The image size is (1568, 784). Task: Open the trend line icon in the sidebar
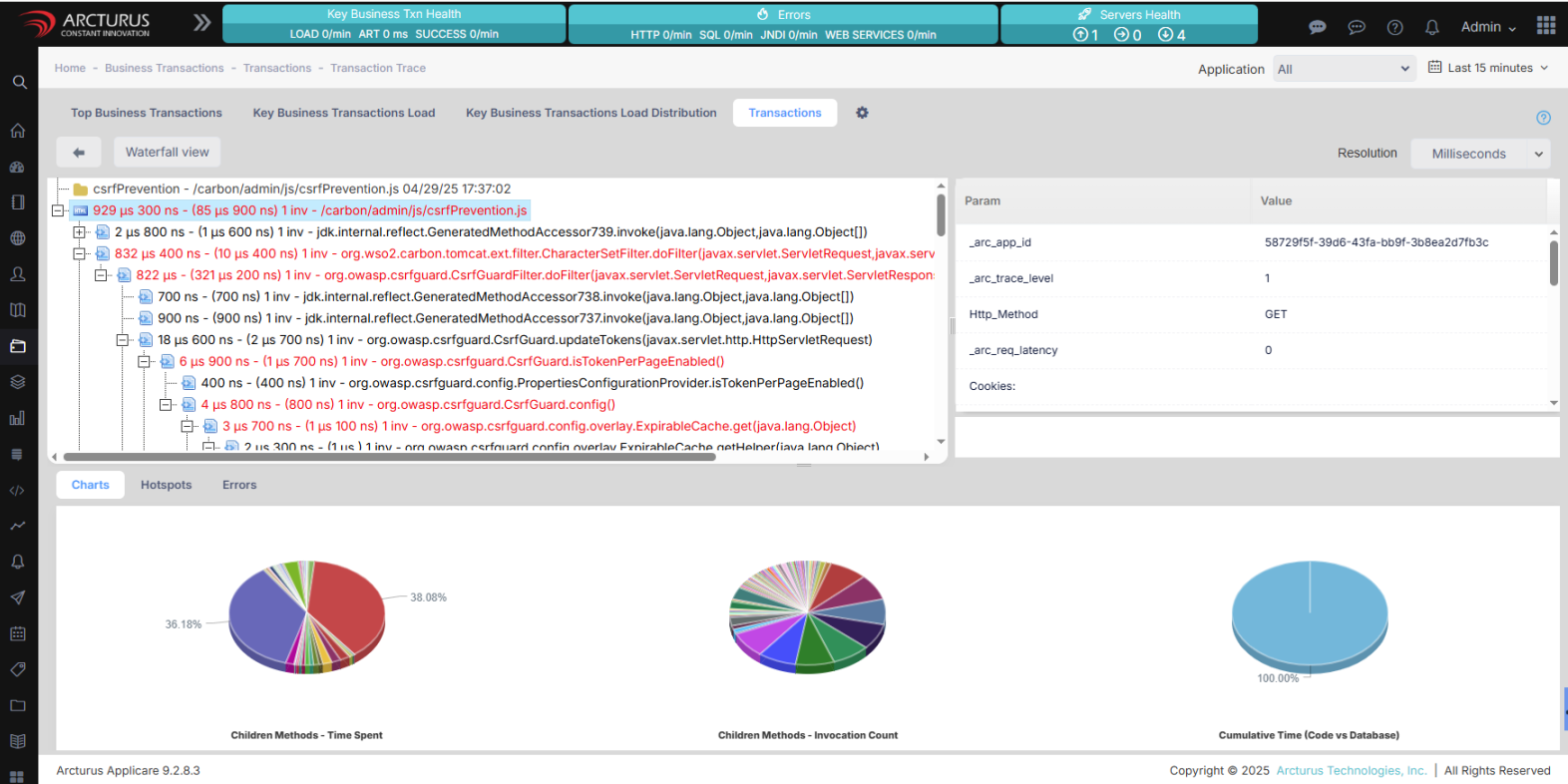pos(17,526)
